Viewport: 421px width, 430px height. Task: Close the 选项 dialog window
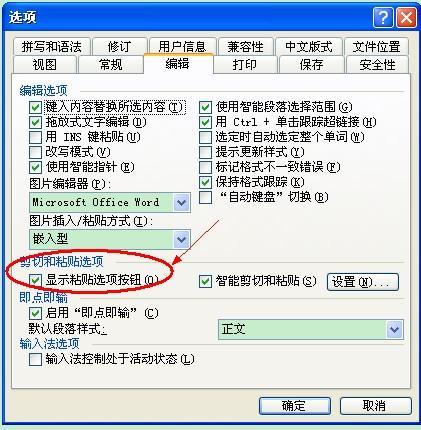(406, 17)
